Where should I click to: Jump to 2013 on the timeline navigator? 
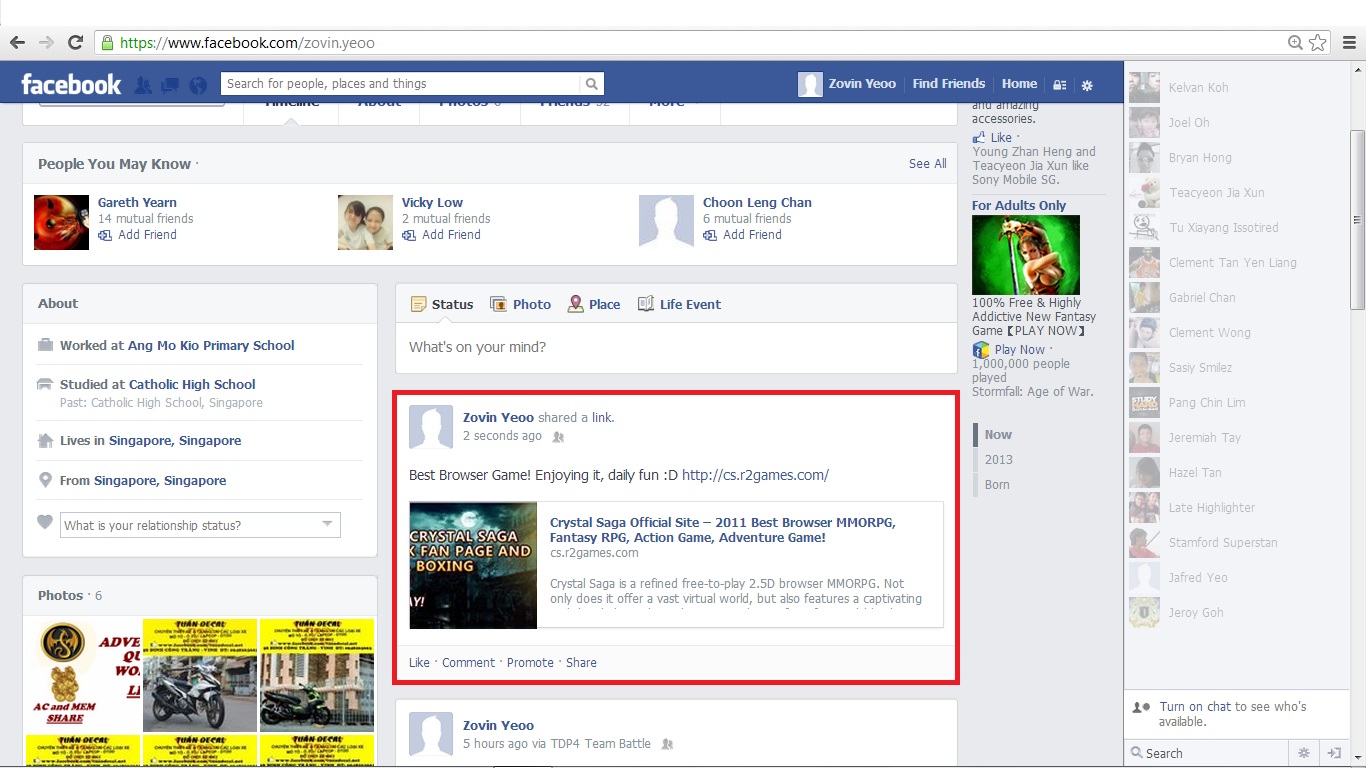point(998,460)
